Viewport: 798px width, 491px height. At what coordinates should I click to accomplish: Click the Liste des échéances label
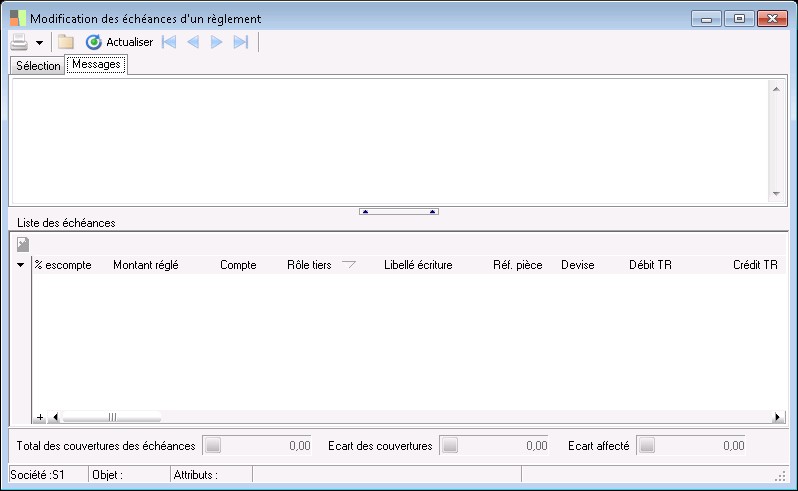(66, 223)
